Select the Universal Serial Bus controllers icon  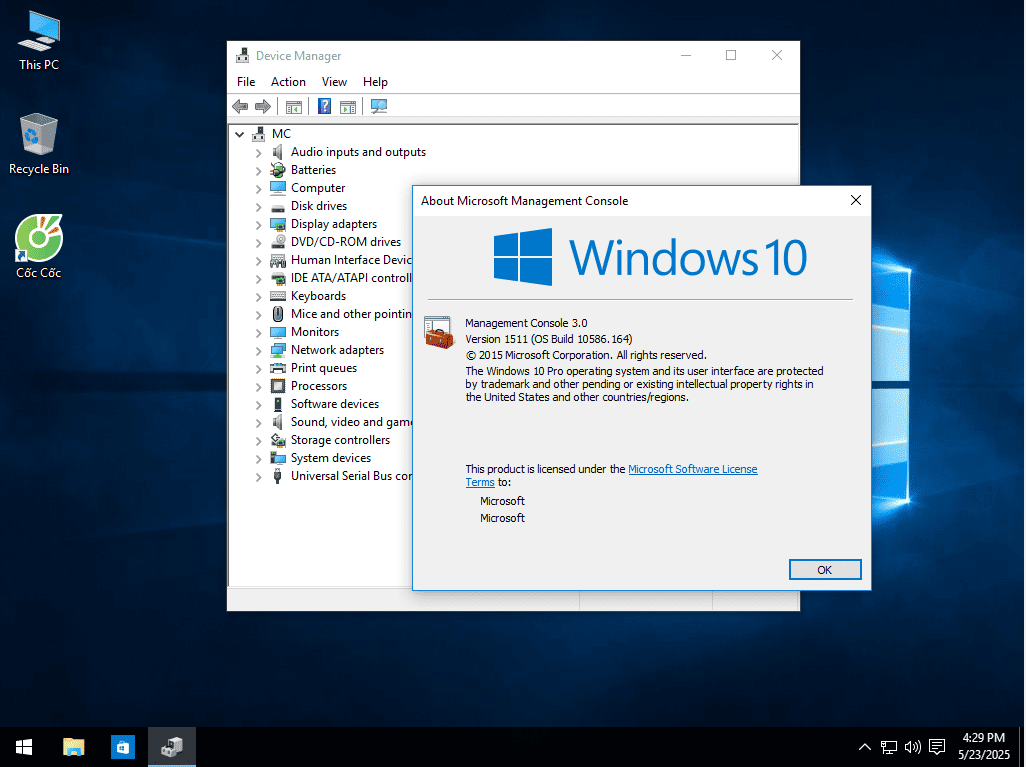click(278, 476)
